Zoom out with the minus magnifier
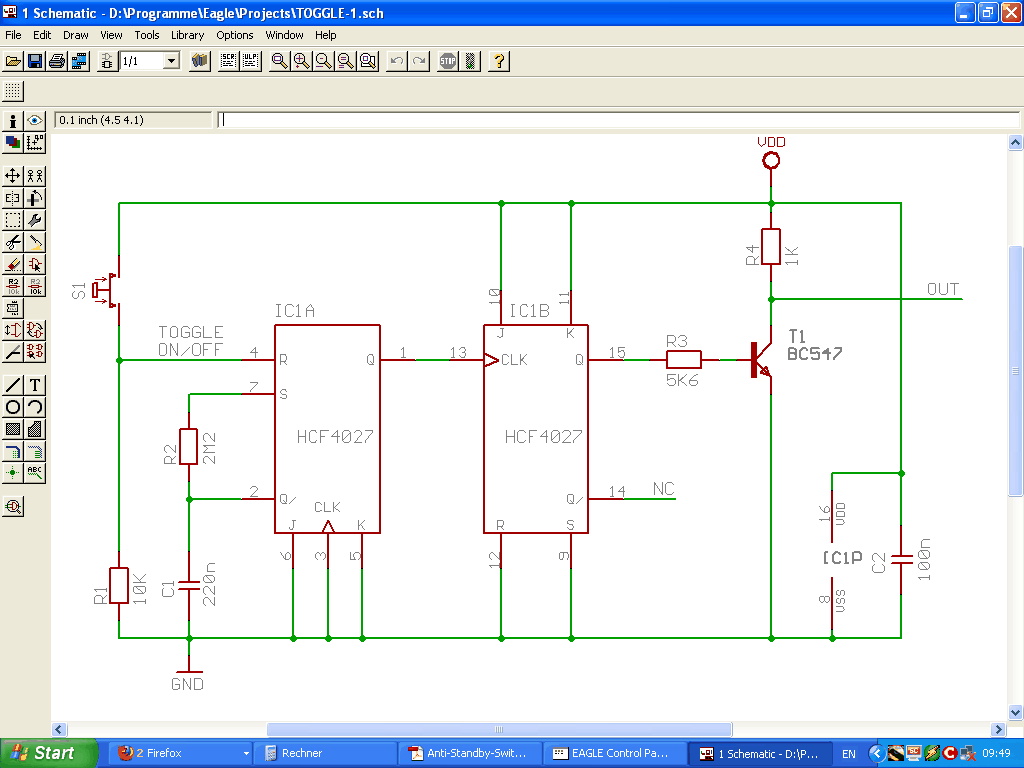Viewport: 1024px width, 768px height. click(x=323, y=61)
